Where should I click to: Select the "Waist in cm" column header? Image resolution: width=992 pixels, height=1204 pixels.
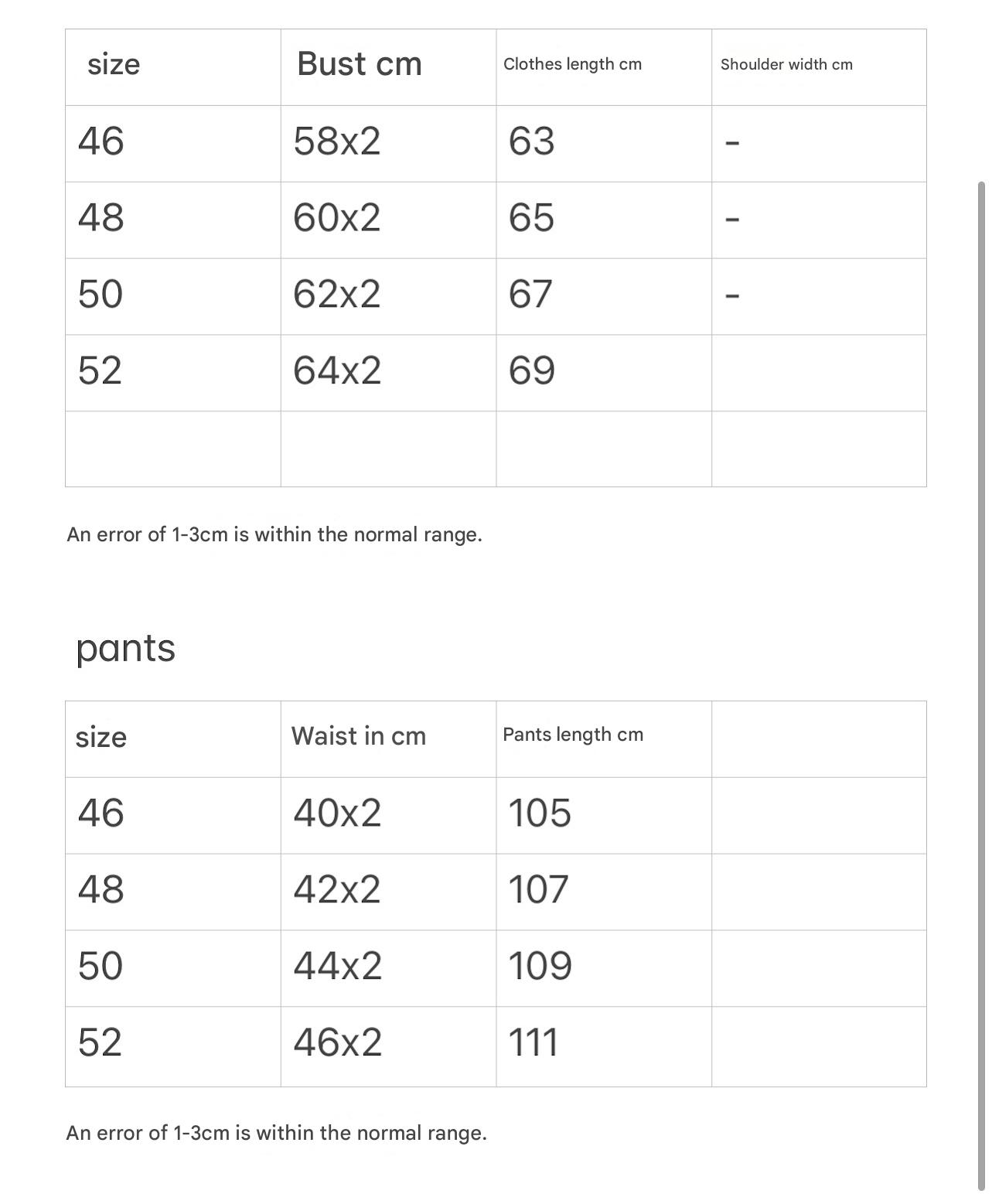pos(359,736)
